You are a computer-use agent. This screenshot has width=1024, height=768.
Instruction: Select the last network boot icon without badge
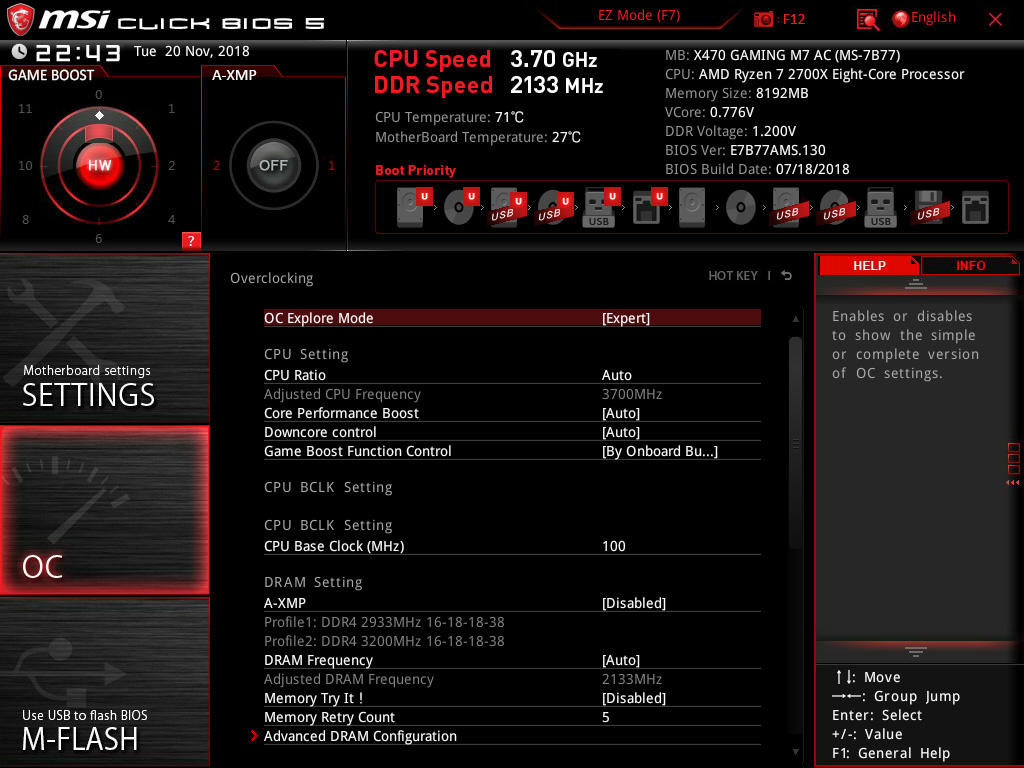[975, 207]
